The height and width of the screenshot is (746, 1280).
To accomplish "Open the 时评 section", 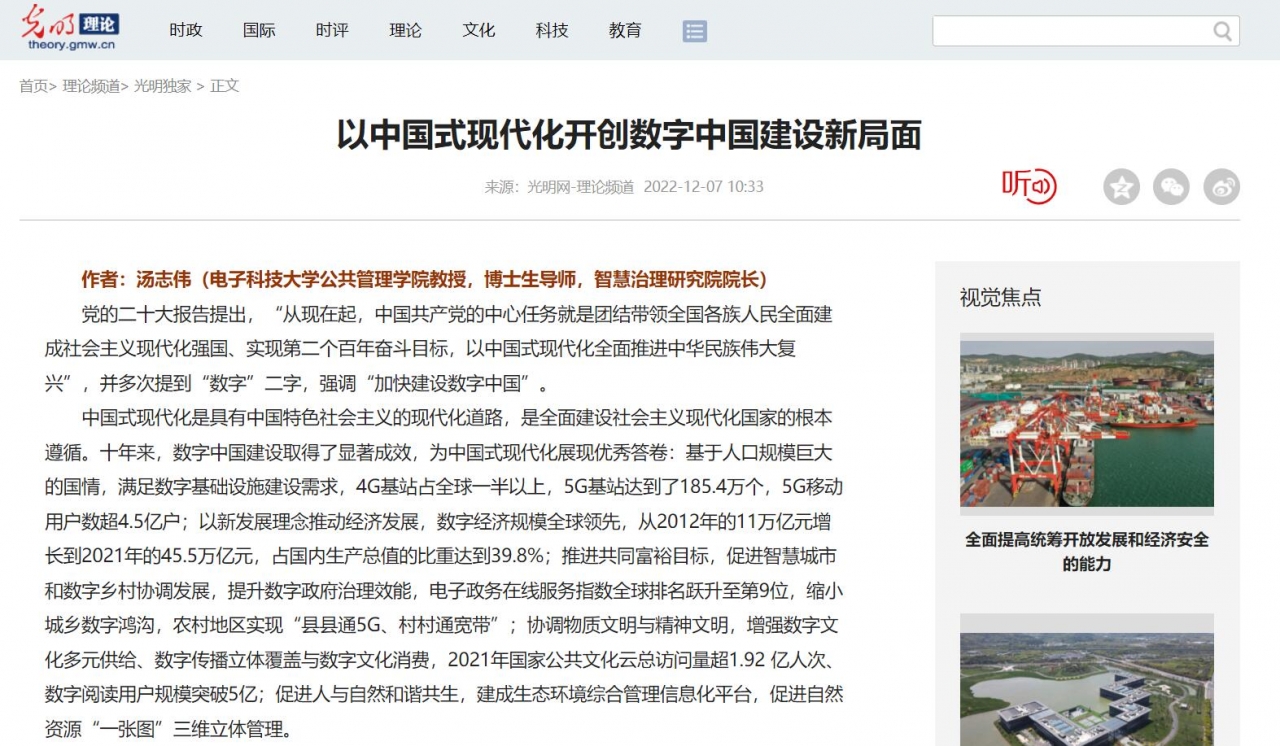I will tap(331, 31).
